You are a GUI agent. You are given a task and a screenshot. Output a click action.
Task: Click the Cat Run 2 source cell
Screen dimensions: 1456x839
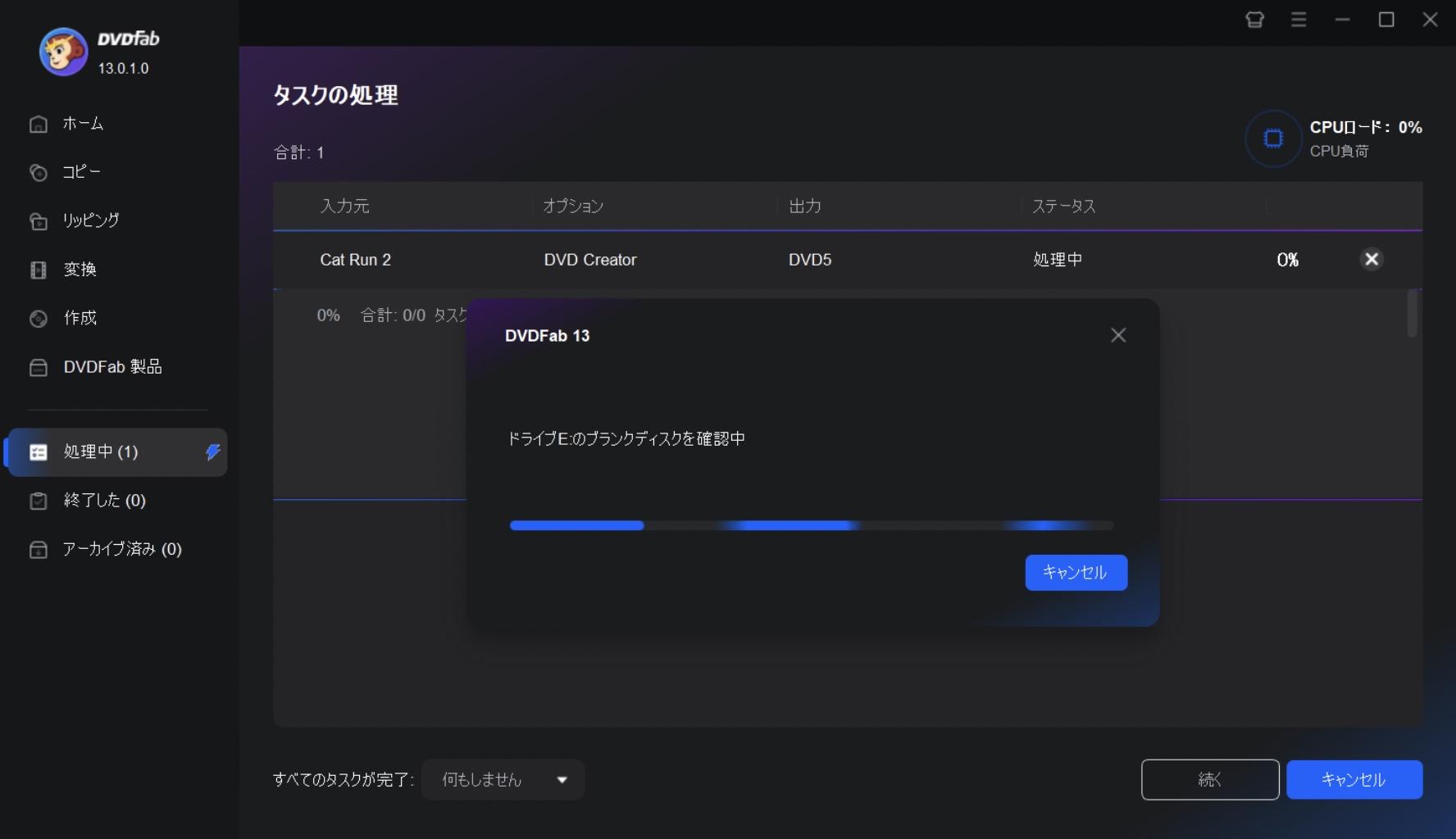(x=356, y=260)
